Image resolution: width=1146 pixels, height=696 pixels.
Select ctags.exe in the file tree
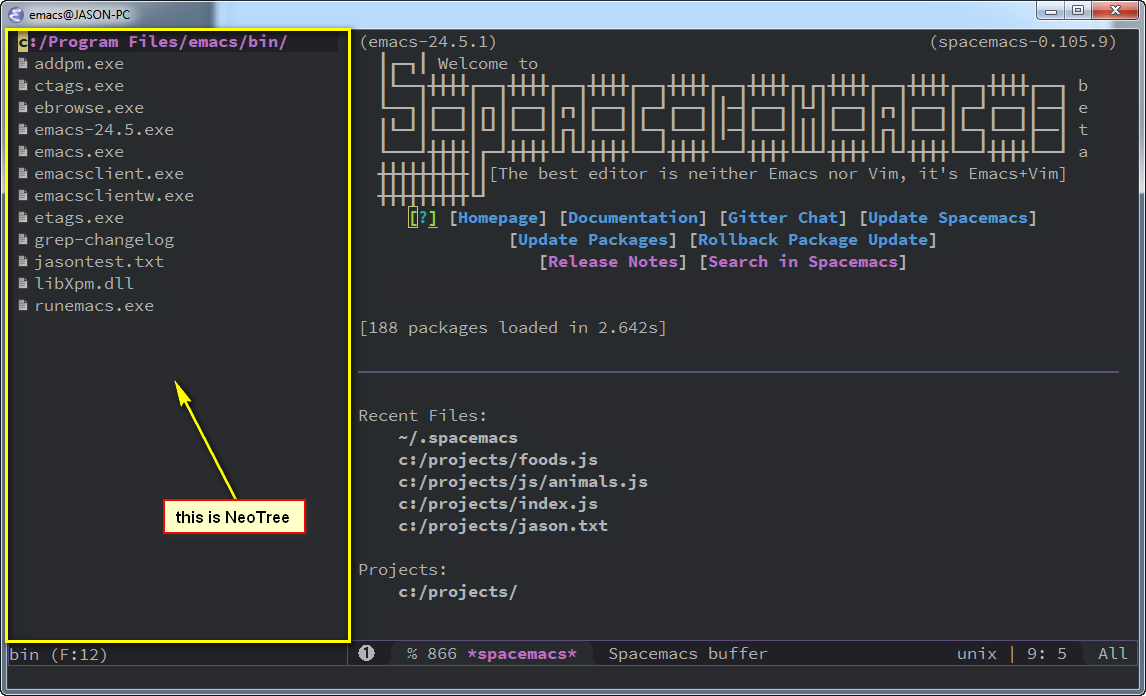point(79,86)
